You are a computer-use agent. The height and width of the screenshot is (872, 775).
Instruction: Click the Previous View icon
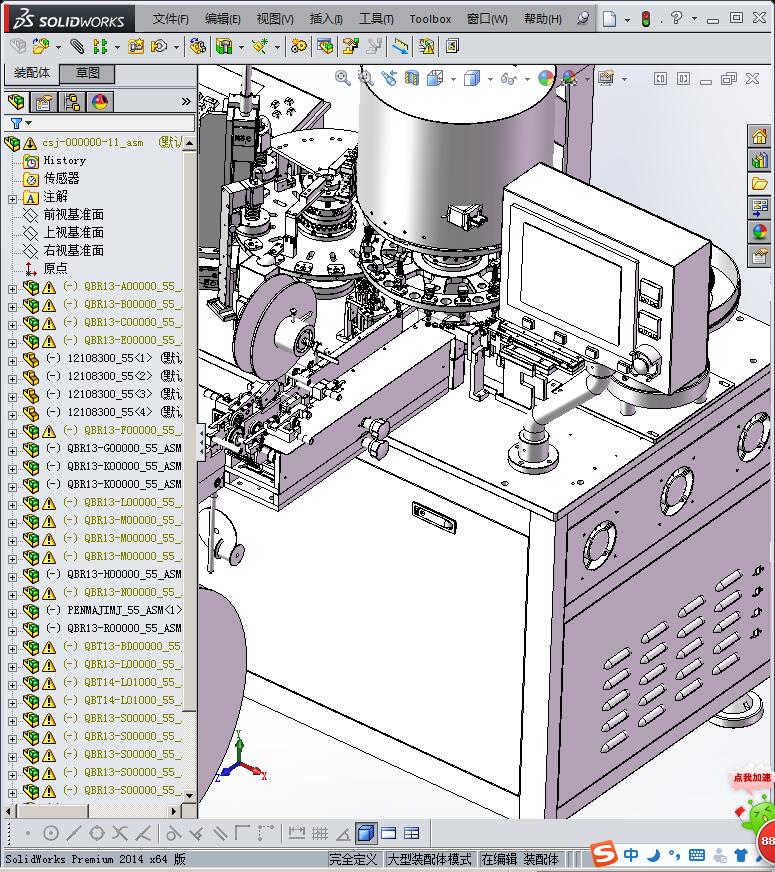[389, 78]
